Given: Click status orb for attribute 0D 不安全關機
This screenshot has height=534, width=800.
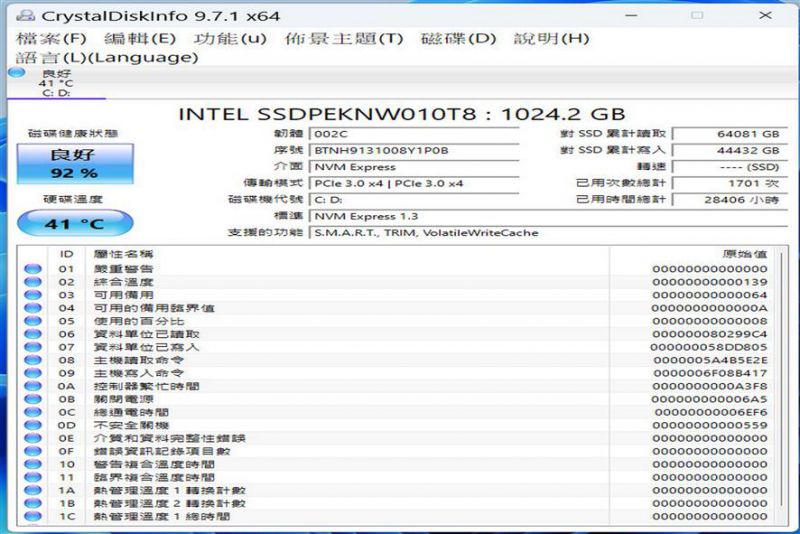Looking at the screenshot, I should pyautogui.click(x=32, y=425).
